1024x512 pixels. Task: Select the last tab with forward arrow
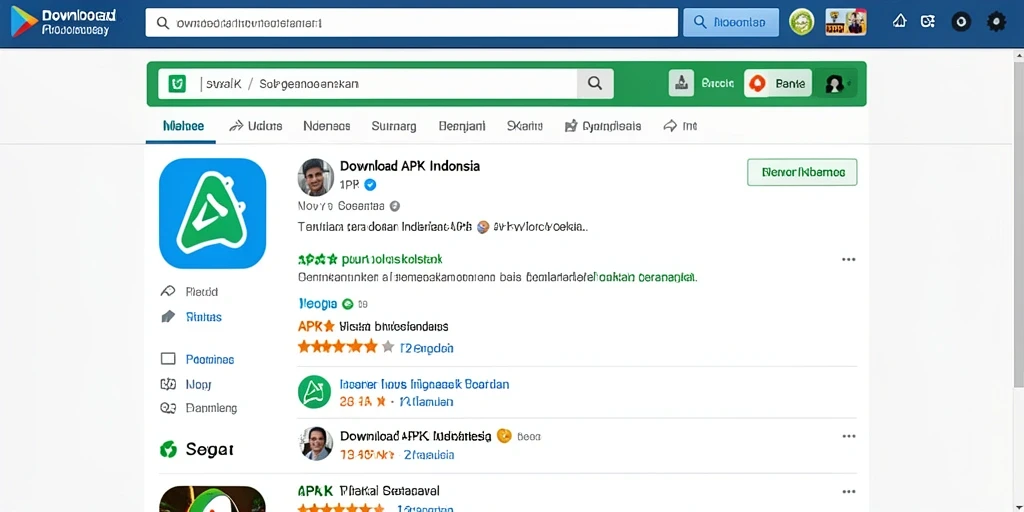coord(680,126)
